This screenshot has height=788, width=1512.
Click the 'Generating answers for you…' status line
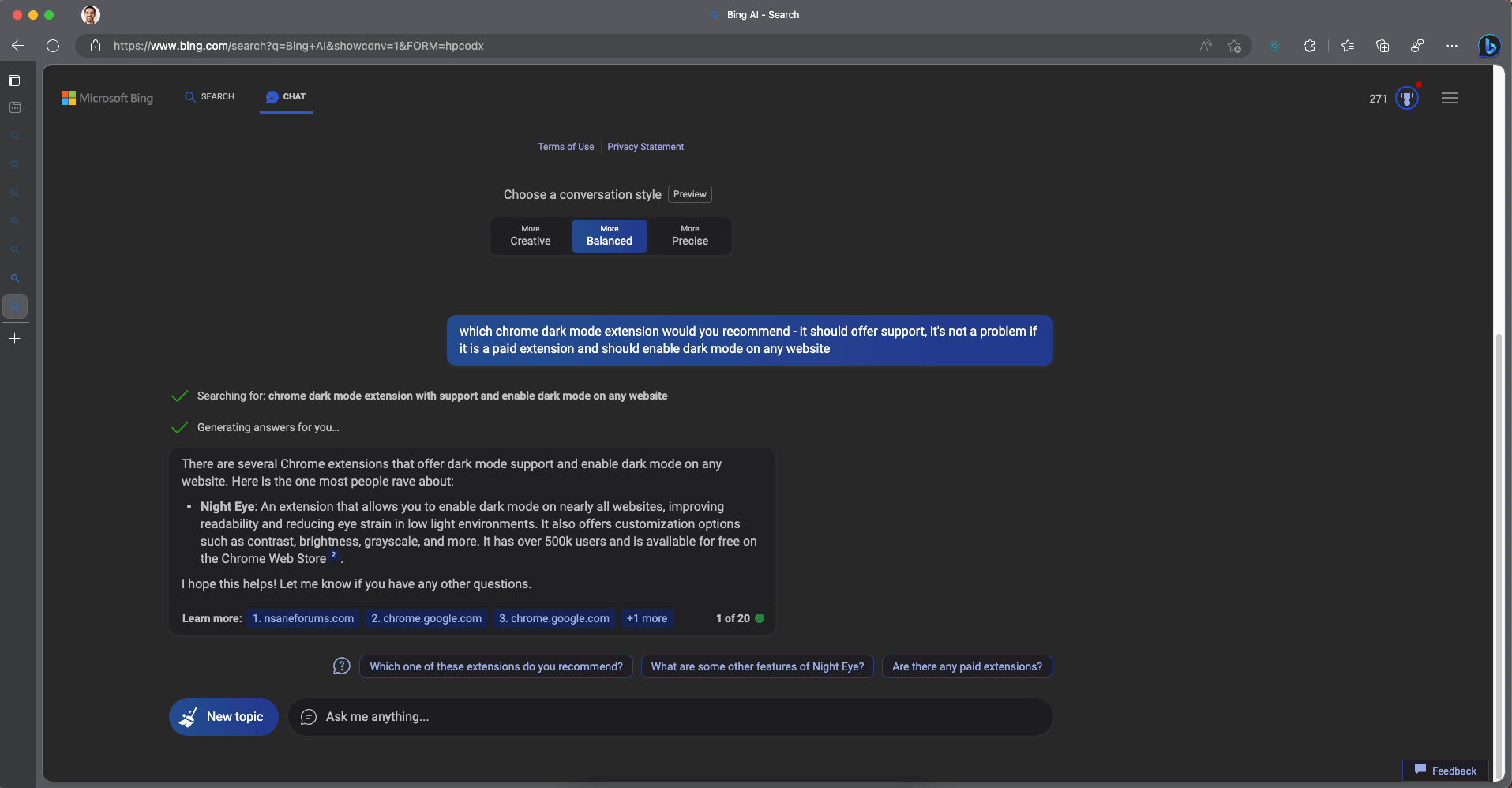click(268, 427)
